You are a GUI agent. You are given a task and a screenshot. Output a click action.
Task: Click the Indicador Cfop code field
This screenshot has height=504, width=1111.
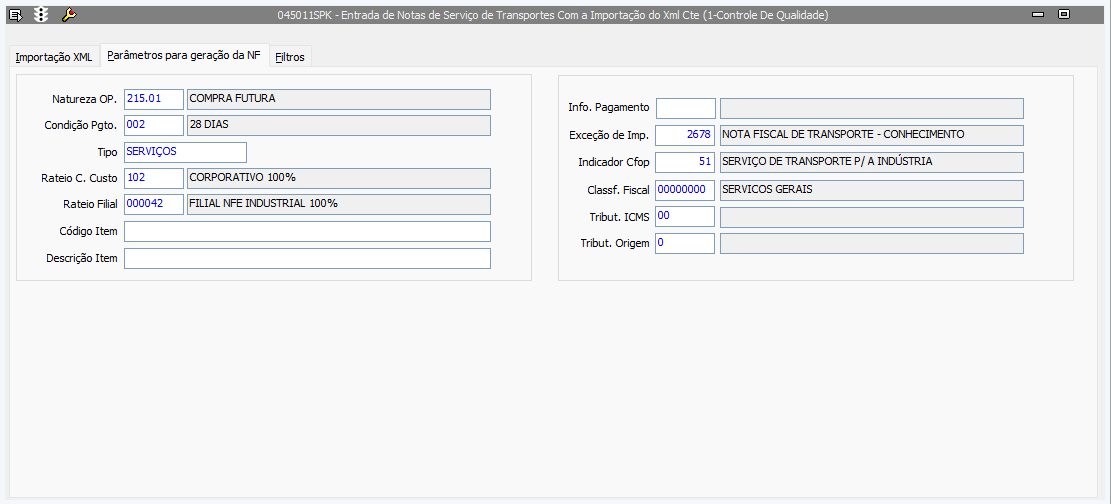(x=685, y=162)
